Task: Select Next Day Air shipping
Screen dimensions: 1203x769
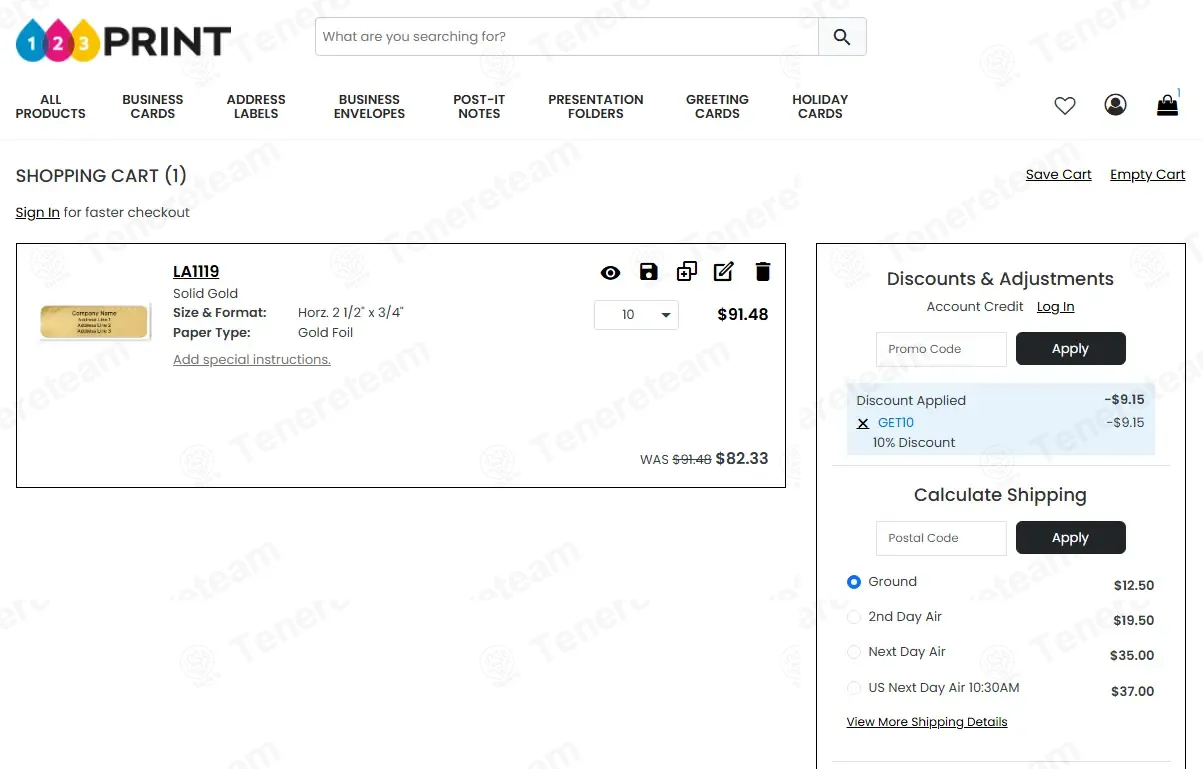Action: pos(854,652)
